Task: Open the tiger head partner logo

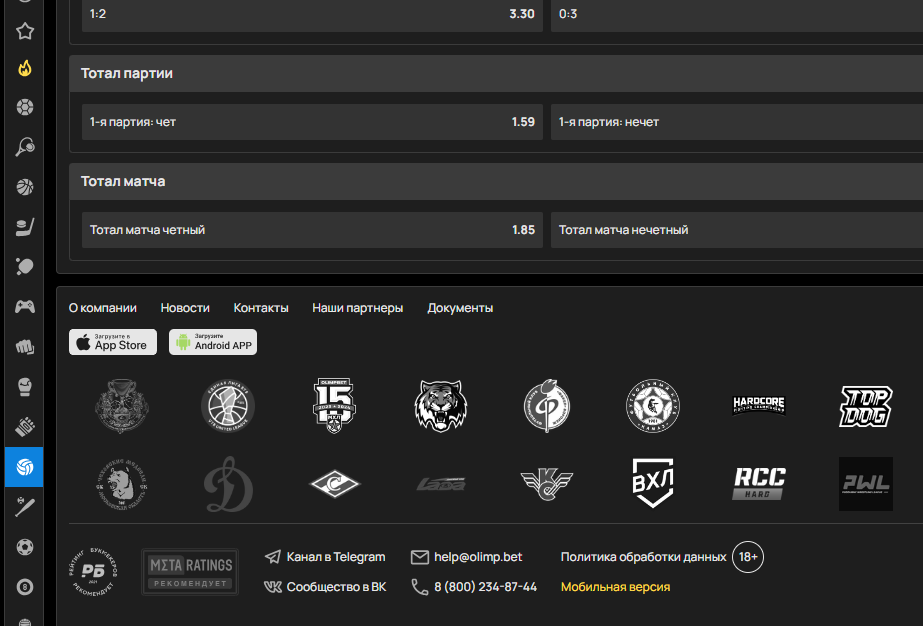Action: [440, 406]
